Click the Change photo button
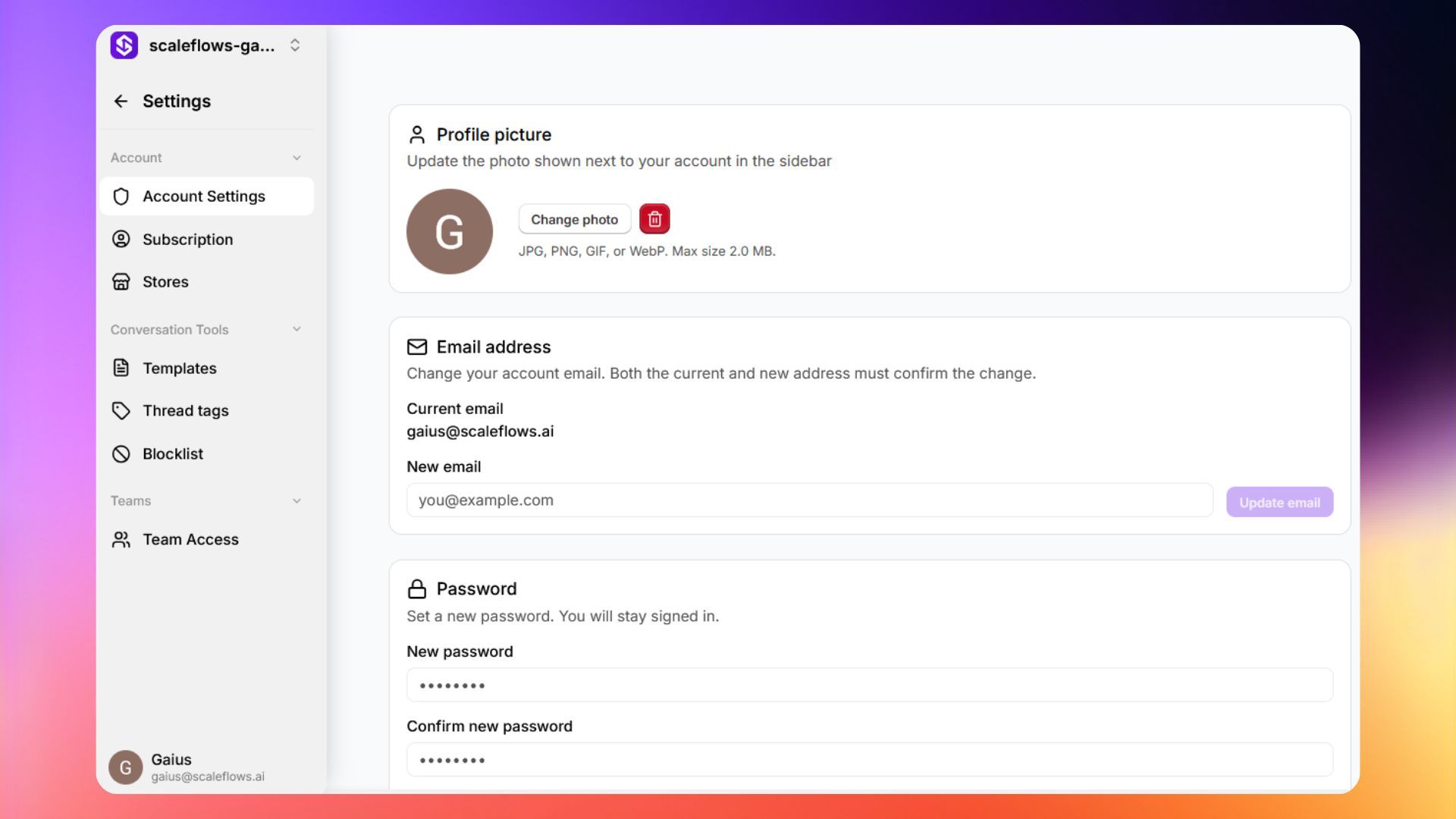 (575, 219)
